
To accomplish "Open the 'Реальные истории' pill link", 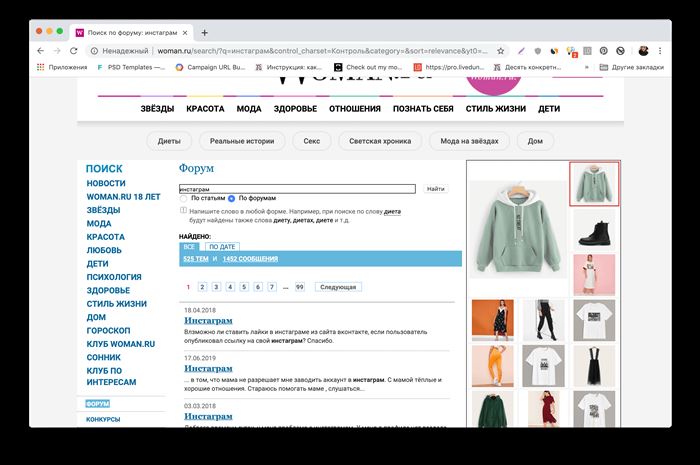I will [x=242, y=141].
